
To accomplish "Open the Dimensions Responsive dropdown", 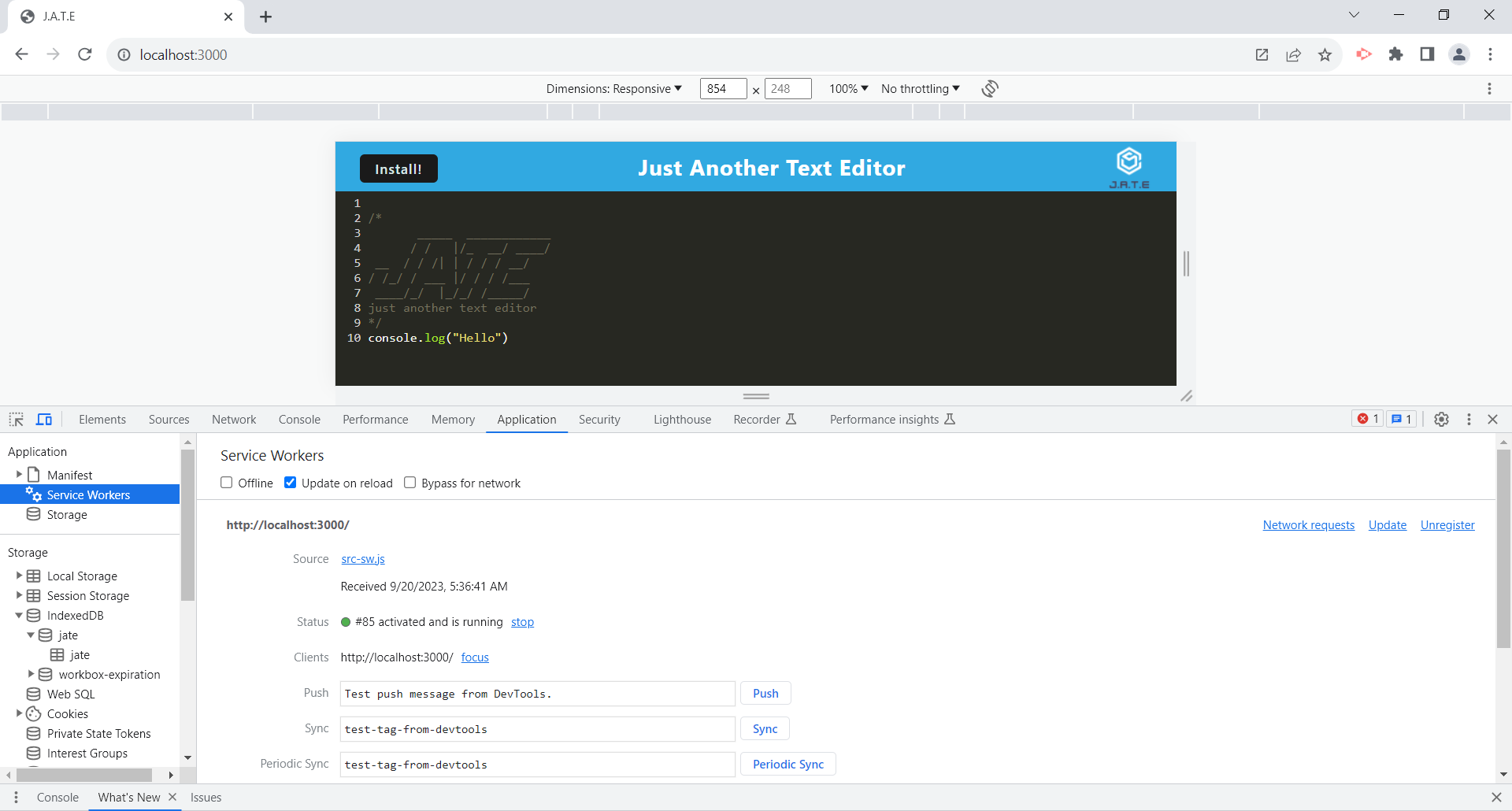I will click(x=614, y=88).
